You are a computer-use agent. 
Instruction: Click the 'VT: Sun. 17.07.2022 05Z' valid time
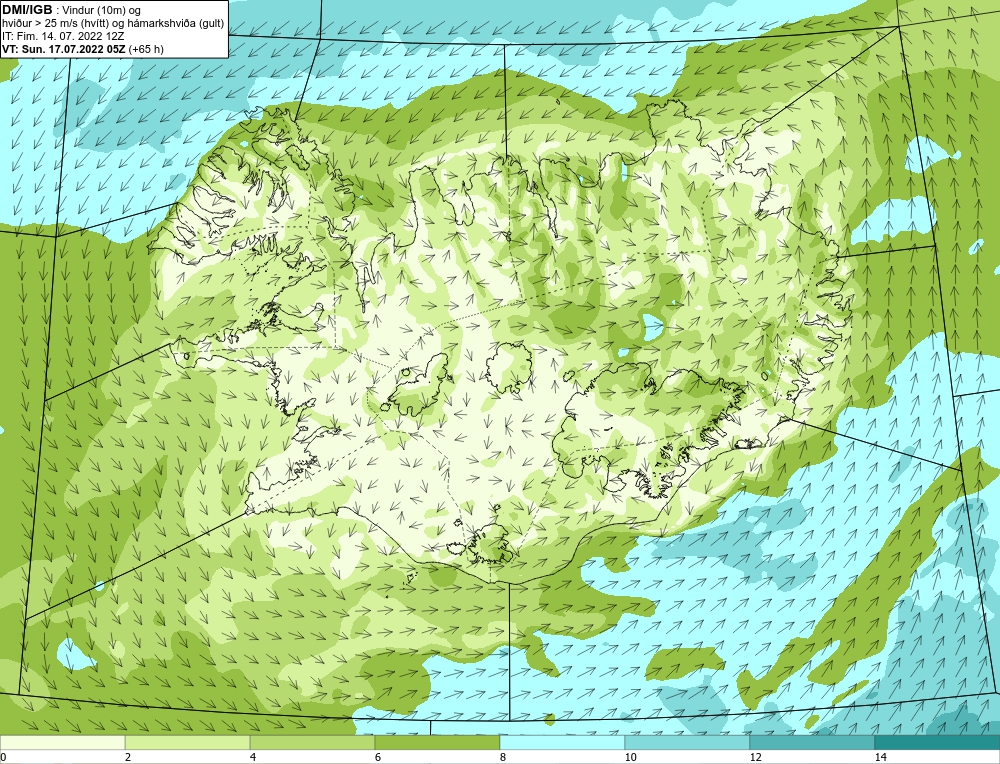[65, 49]
